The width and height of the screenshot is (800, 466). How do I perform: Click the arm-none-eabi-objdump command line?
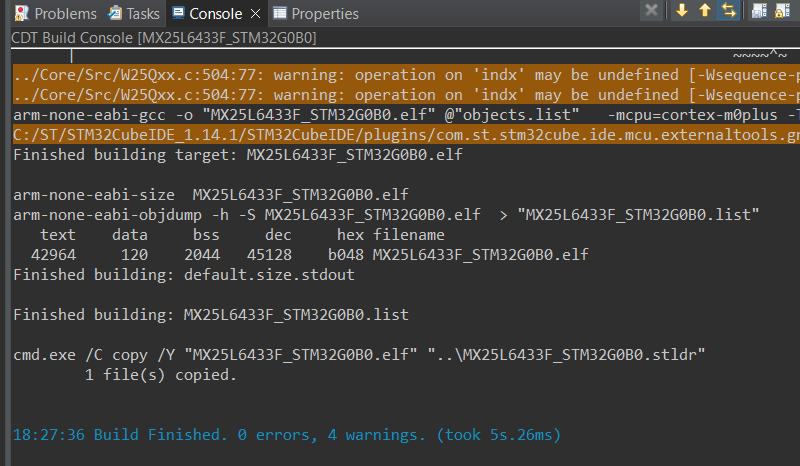(386, 215)
